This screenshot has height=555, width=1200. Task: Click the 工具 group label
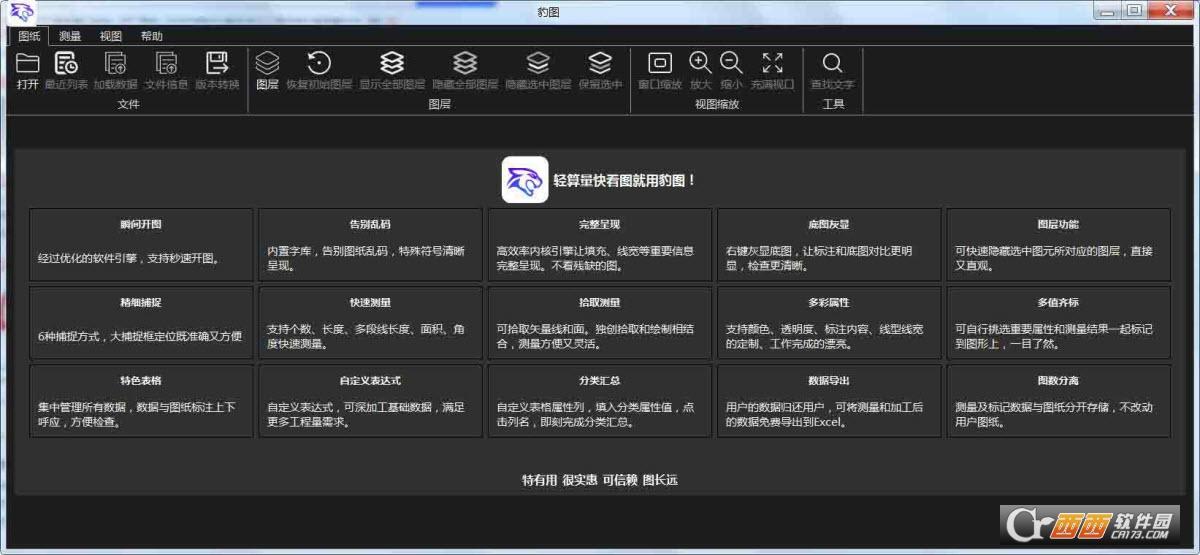point(833,104)
